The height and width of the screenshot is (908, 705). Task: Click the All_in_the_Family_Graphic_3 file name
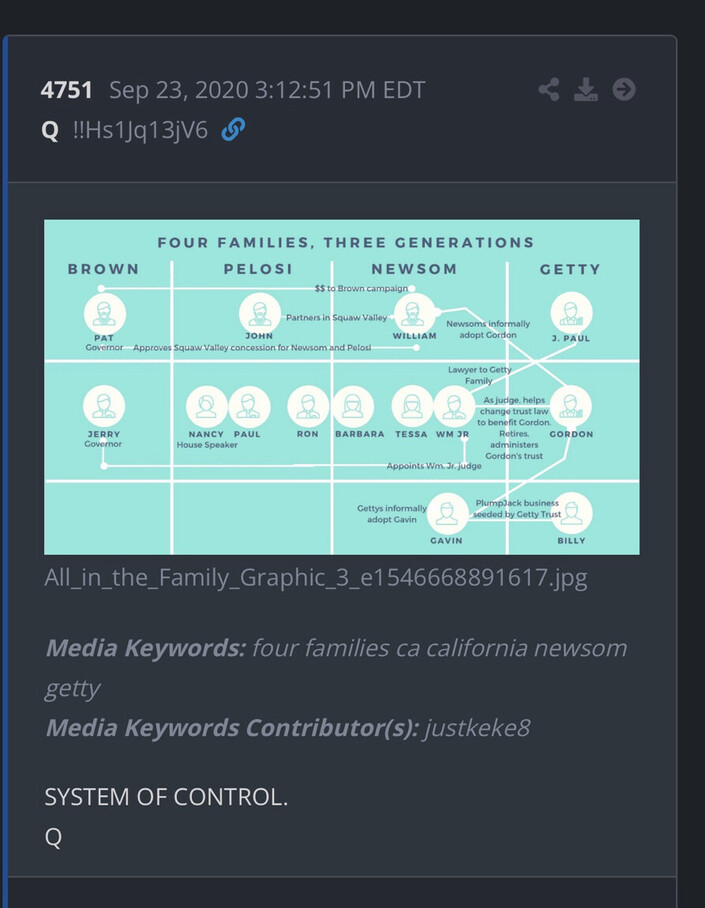tap(316, 578)
